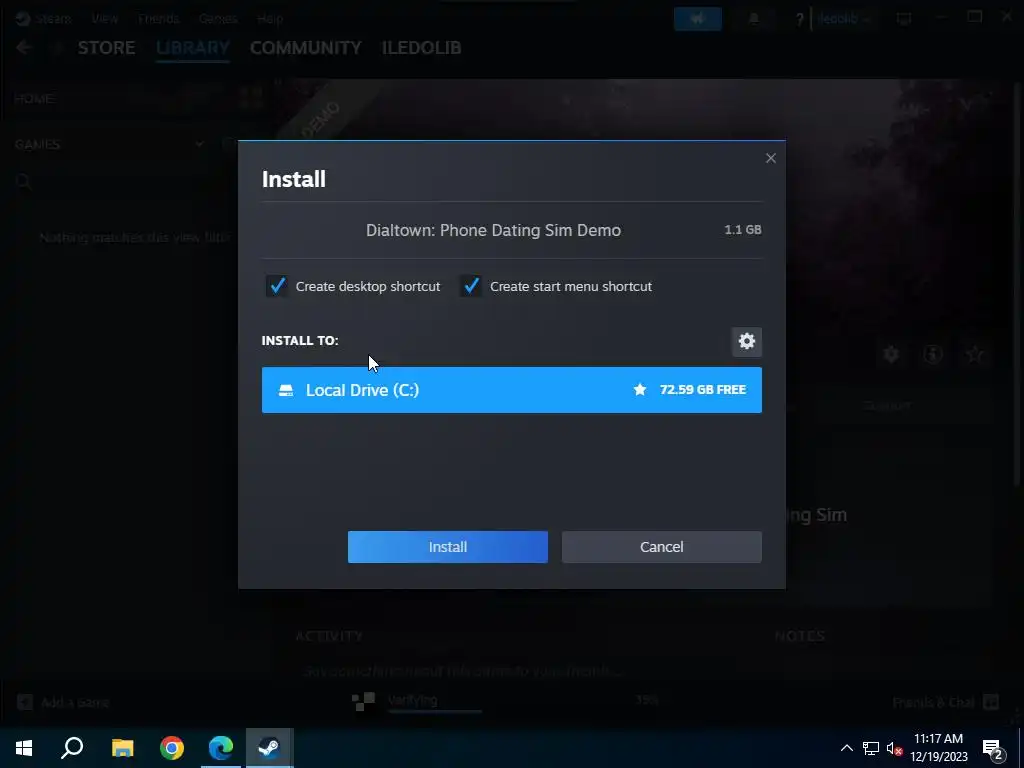Click the 1.1 GB size text
Screen dimensions: 1024x768
pyautogui.click(x=743, y=230)
